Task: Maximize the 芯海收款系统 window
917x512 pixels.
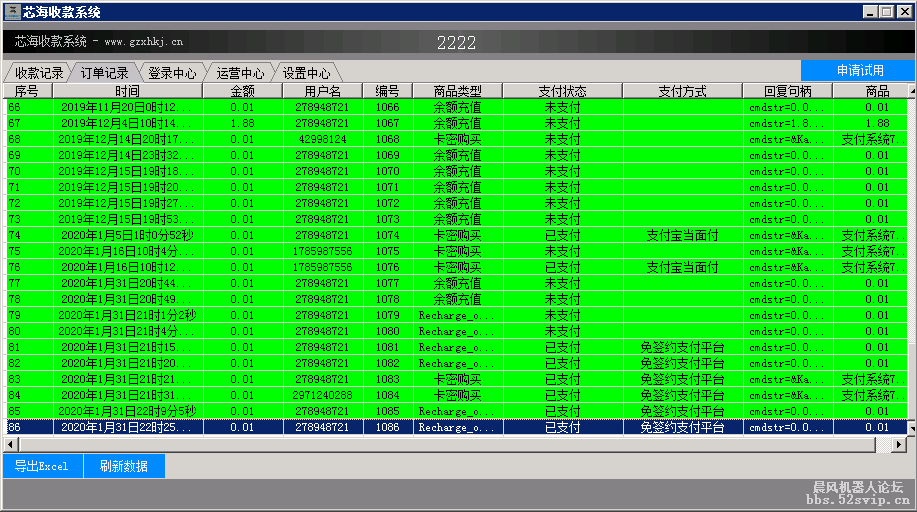Action: pyautogui.click(x=886, y=12)
